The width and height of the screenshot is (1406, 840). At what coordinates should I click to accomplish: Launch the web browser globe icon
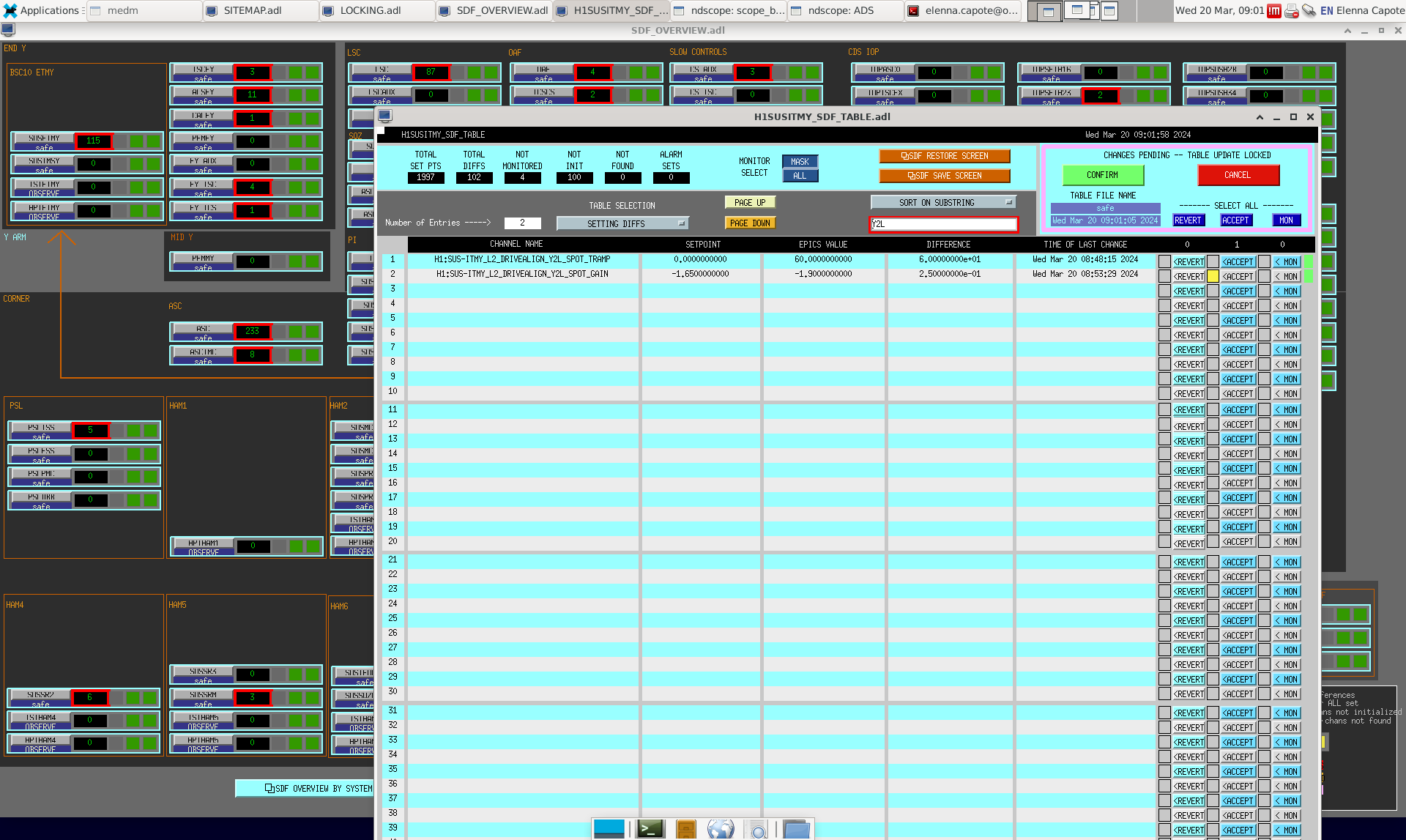(x=721, y=829)
